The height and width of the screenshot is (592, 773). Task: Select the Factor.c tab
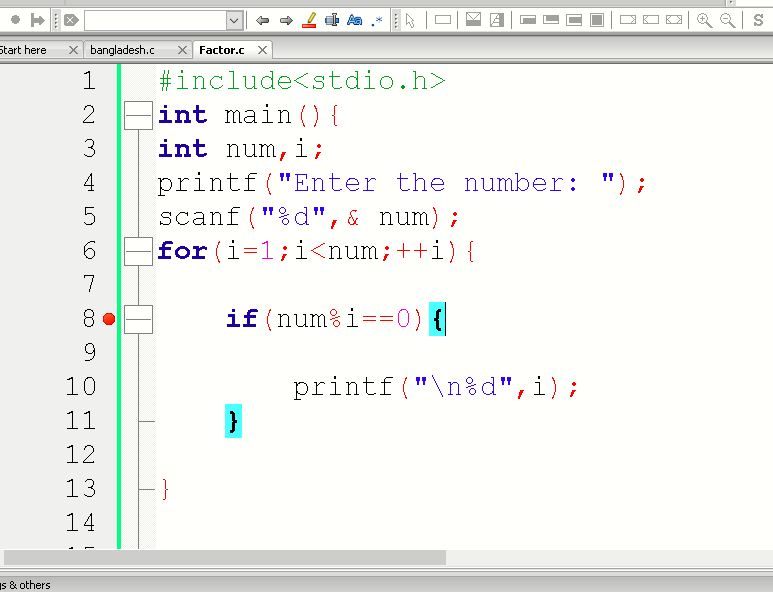[x=222, y=50]
